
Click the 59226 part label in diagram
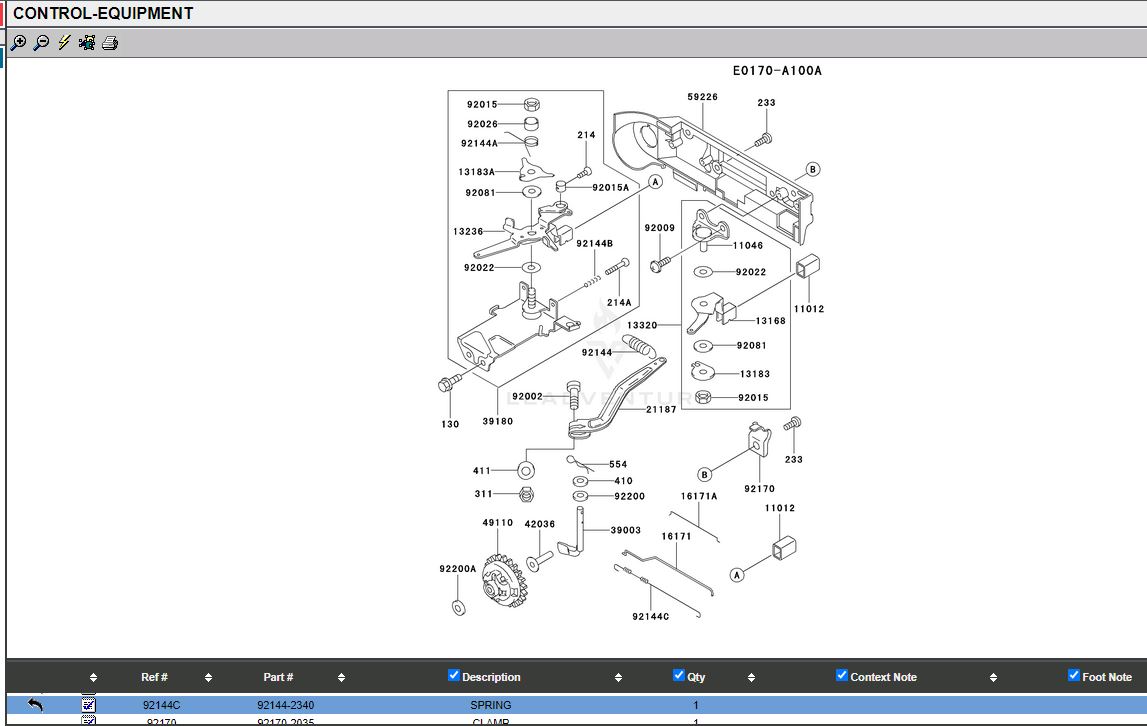click(702, 97)
